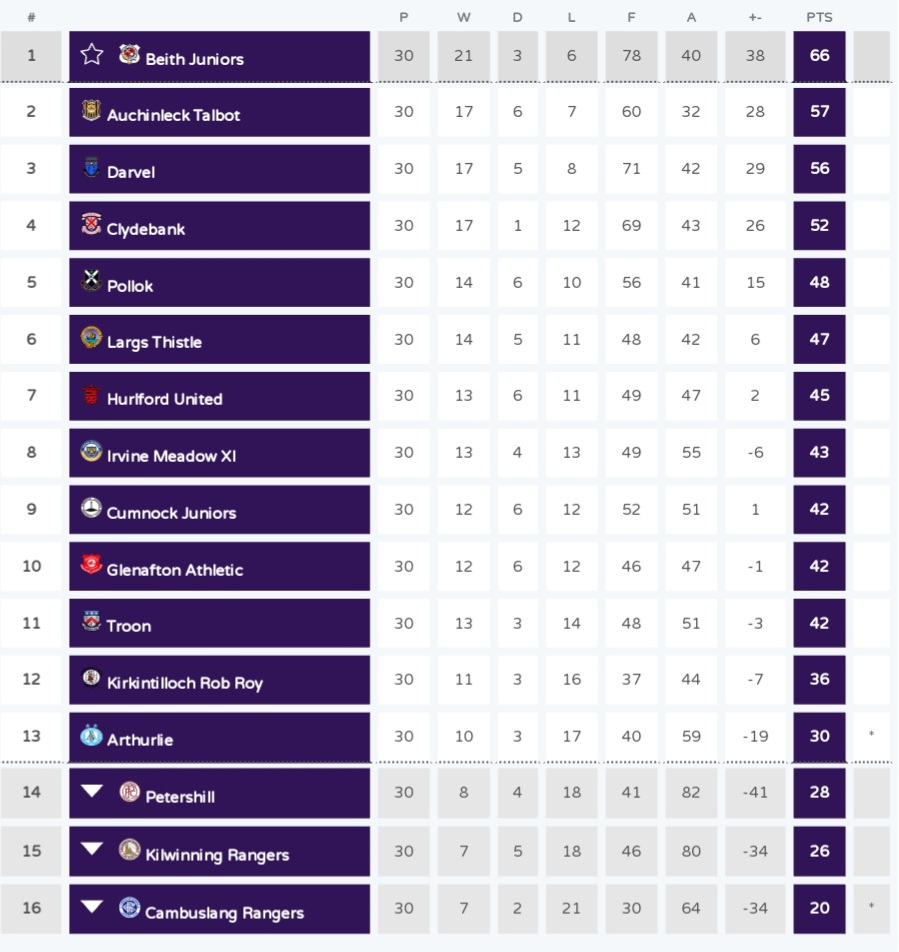Click the Arthurlie club crest
This screenshot has width=899, height=952.
click(91, 736)
